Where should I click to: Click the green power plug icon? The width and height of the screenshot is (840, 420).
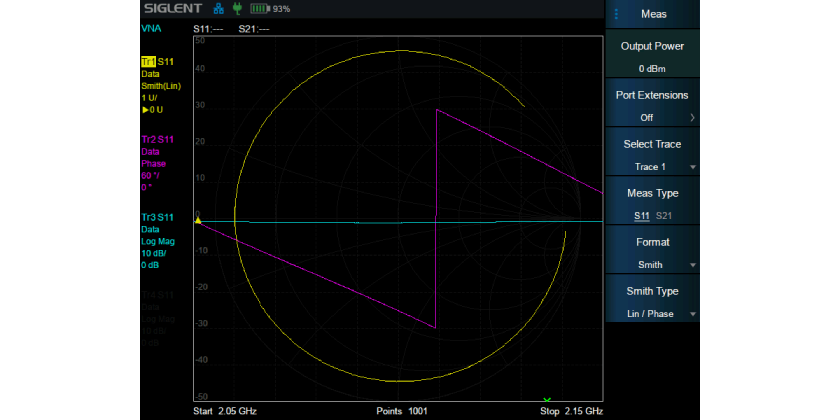[x=237, y=9]
